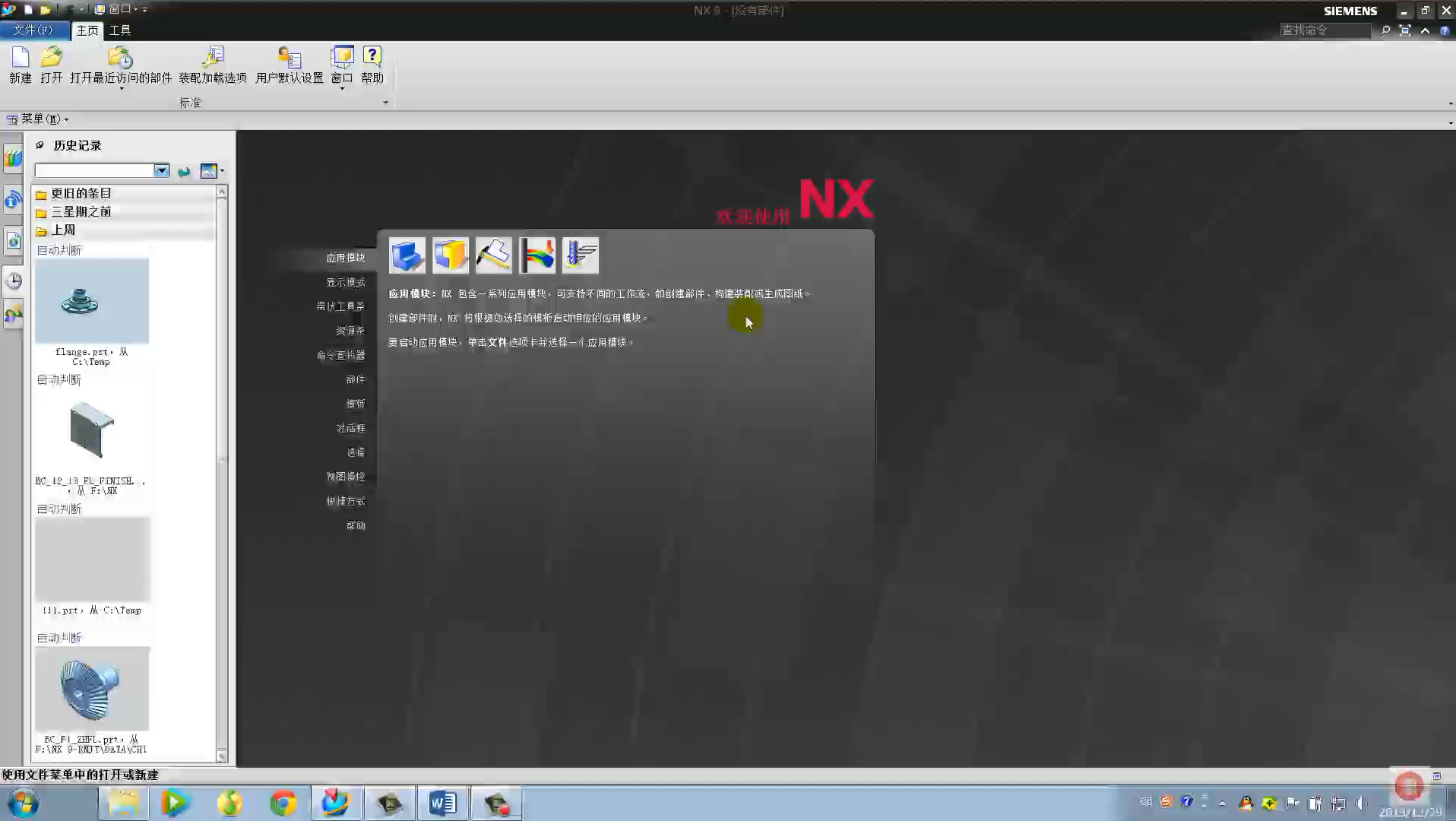This screenshot has height=821, width=1456.
Task: Click the pin icon beside 历史记录 title
Action: [40, 145]
